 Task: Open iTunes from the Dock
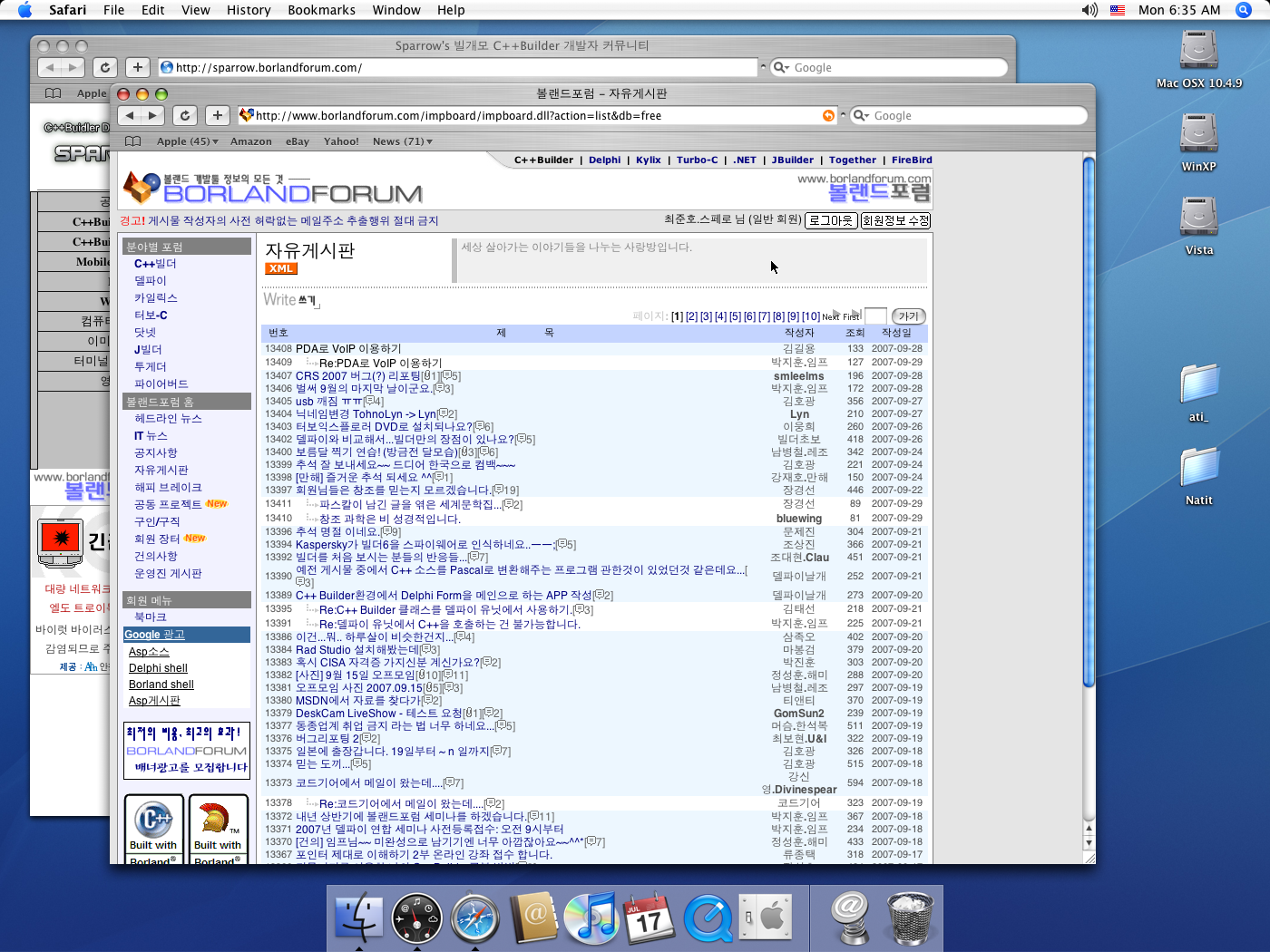(591, 918)
